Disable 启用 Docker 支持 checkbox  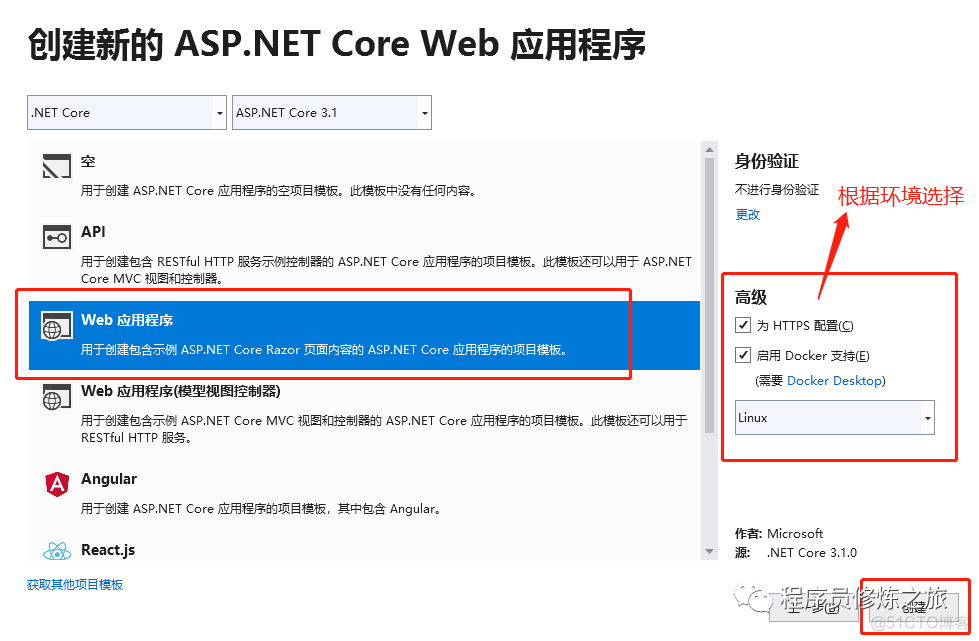tap(743, 354)
